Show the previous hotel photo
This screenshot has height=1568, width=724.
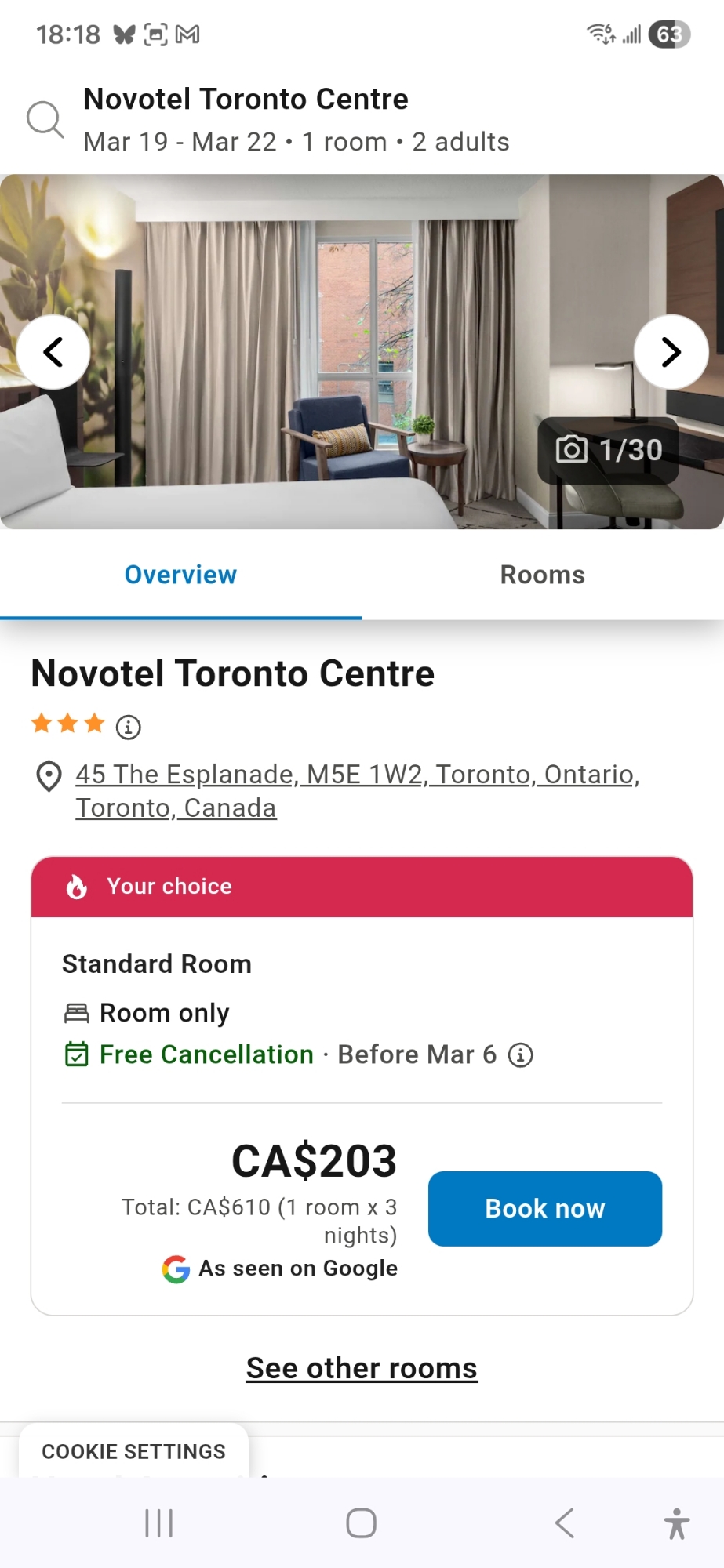53,352
